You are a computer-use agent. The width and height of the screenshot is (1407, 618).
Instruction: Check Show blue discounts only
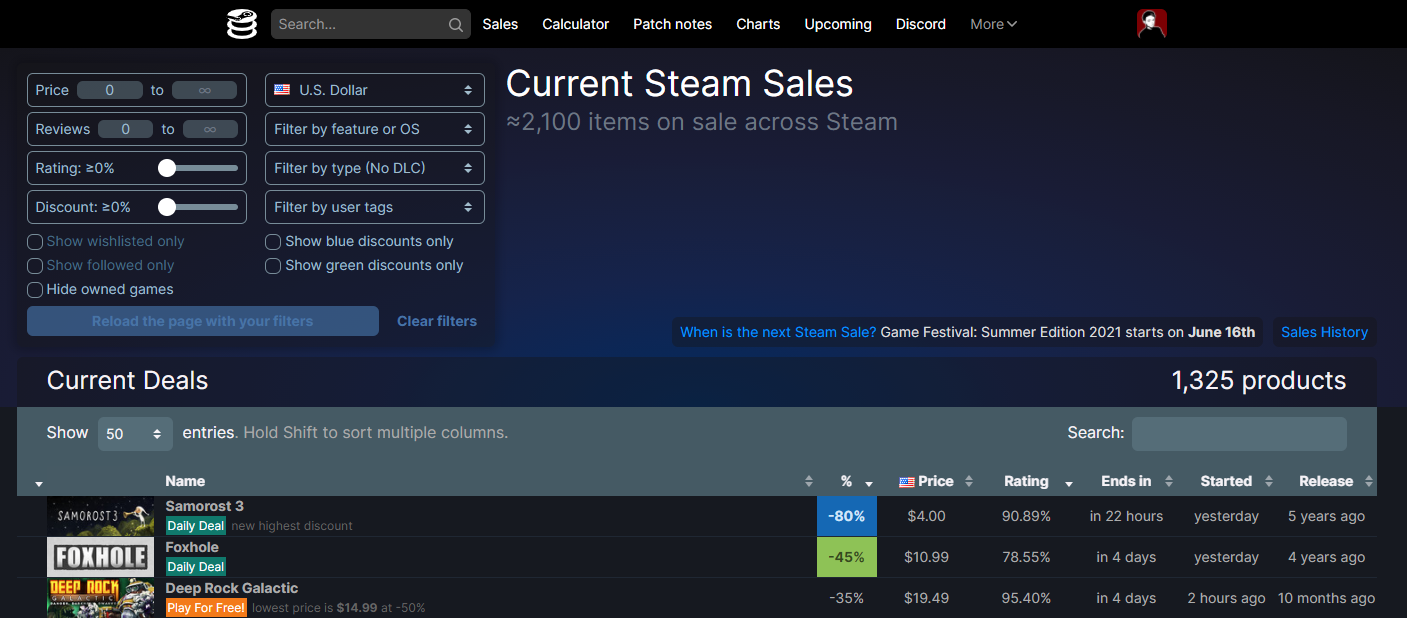pyautogui.click(x=273, y=242)
